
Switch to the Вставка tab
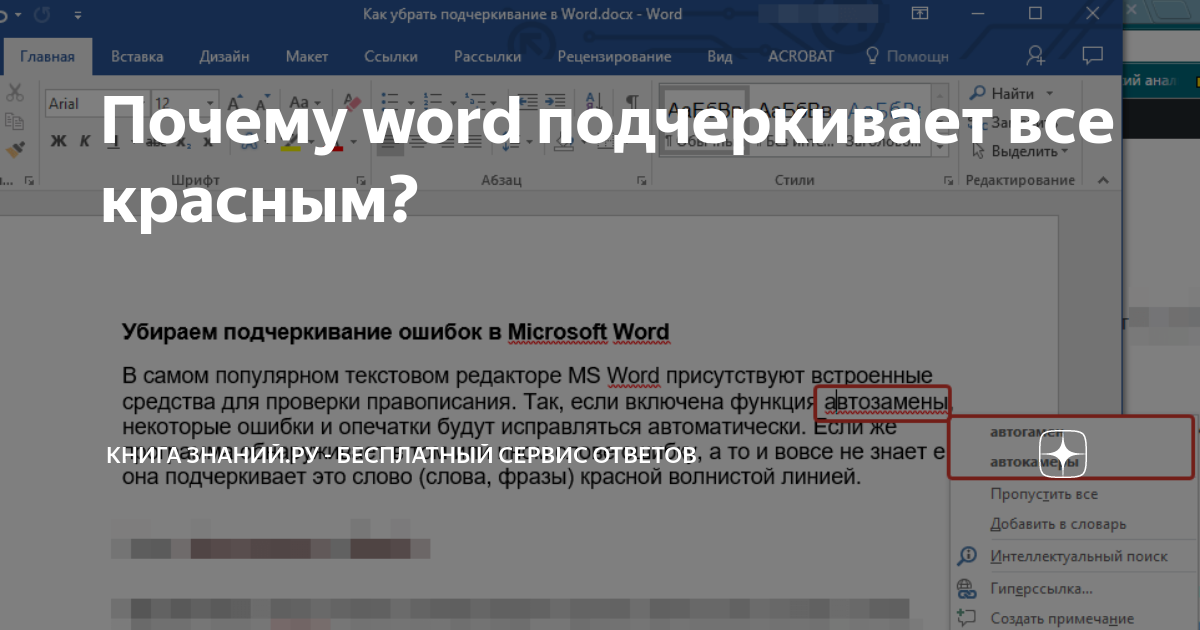137,56
